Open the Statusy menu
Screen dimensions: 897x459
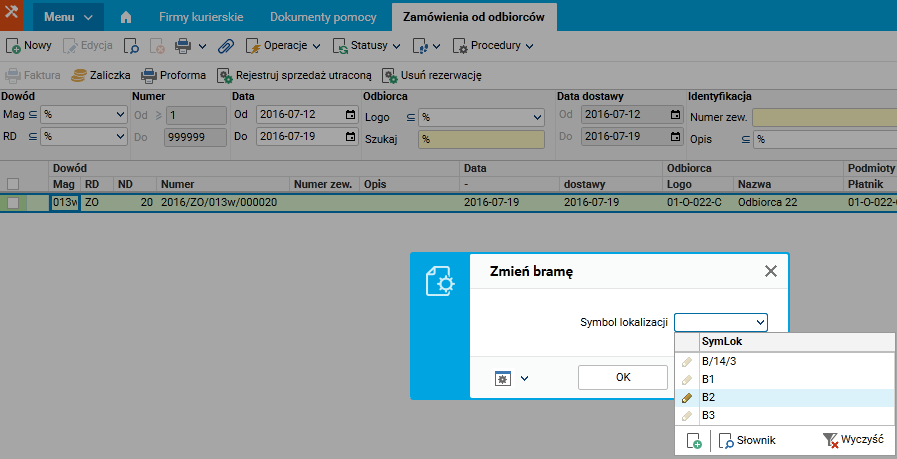click(x=367, y=46)
